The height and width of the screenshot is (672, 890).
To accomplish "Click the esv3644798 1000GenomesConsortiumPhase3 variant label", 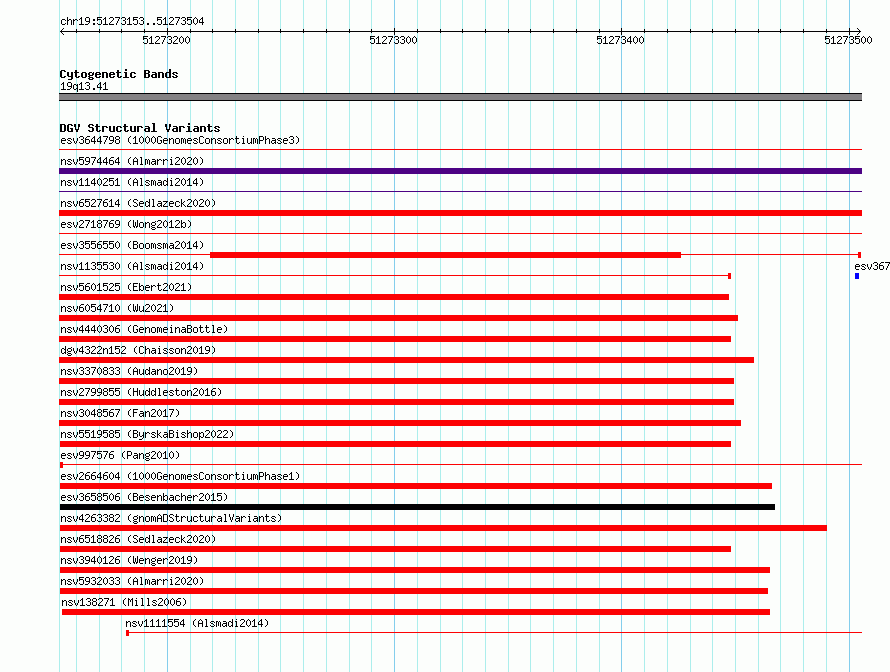I will coord(180,140).
